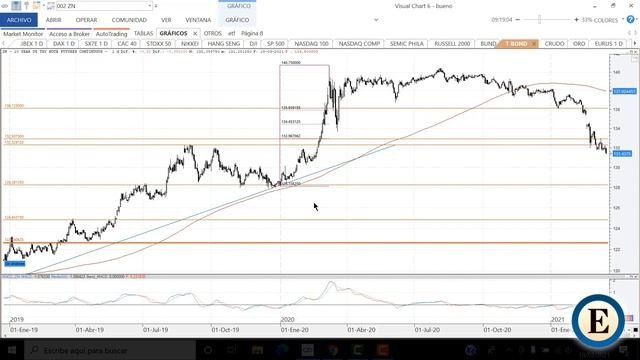The image size is (640, 360).
Task: Switch to etf workspace tab
Action: tap(231, 33)
